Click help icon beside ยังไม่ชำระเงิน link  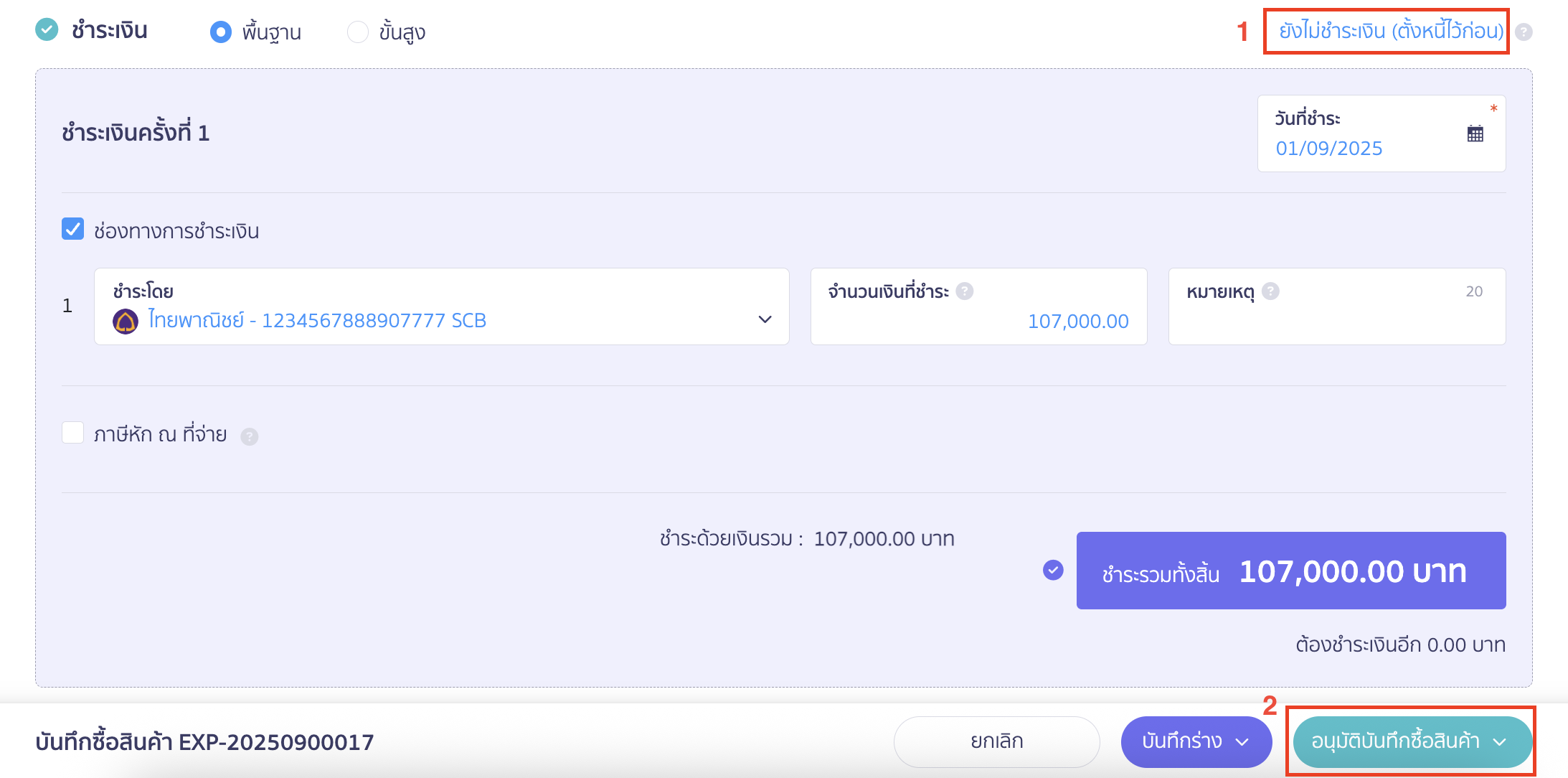[x=1524, y=32]
